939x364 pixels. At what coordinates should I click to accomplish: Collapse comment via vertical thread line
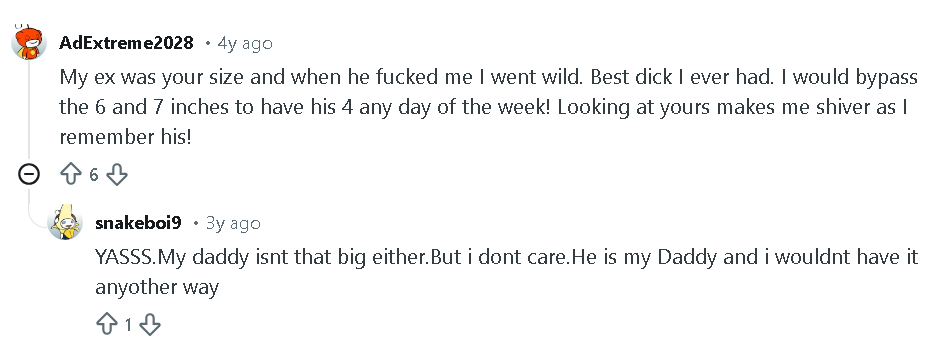click(29, 112)
